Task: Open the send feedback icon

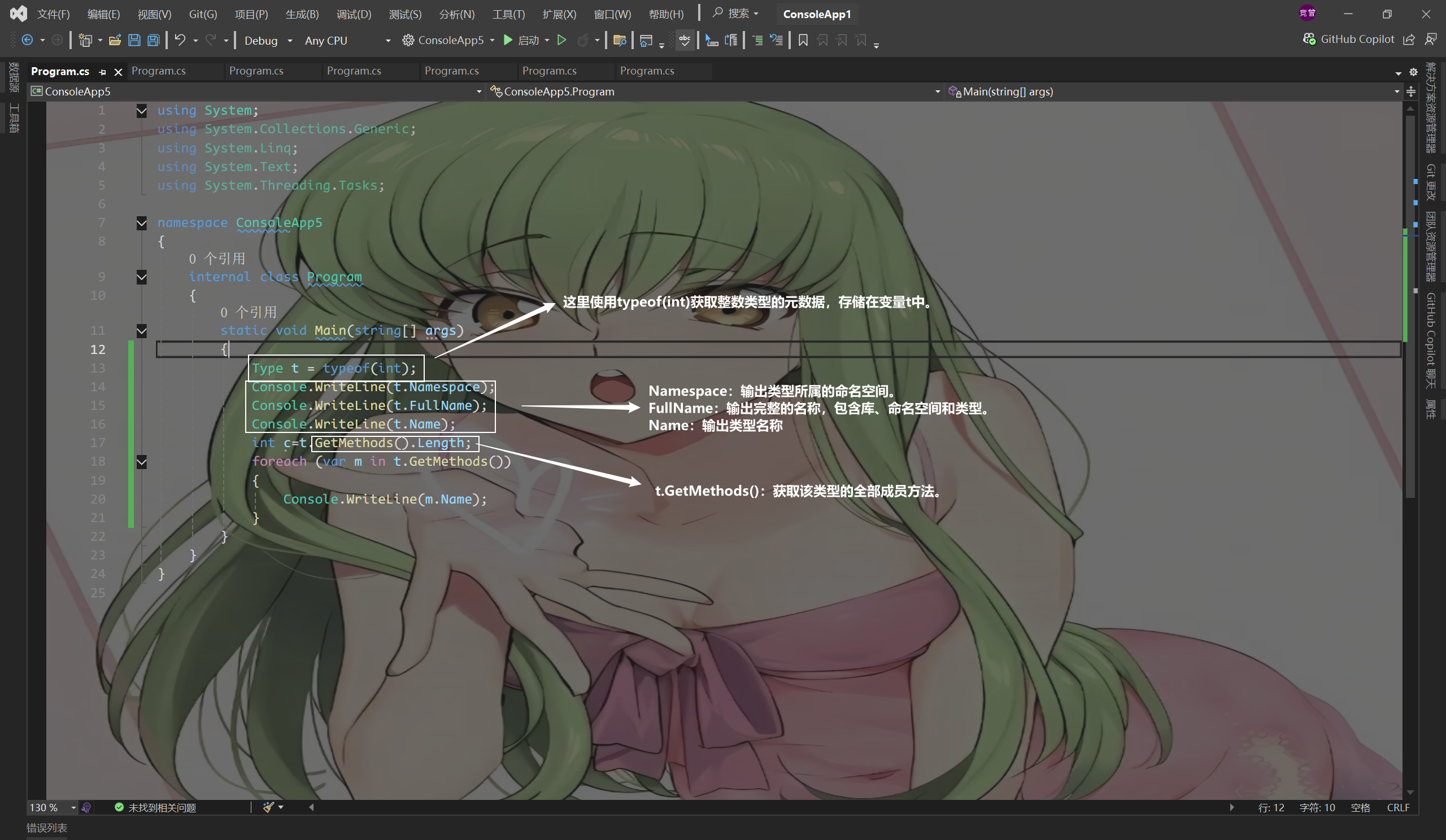Action: [1431, 39]
